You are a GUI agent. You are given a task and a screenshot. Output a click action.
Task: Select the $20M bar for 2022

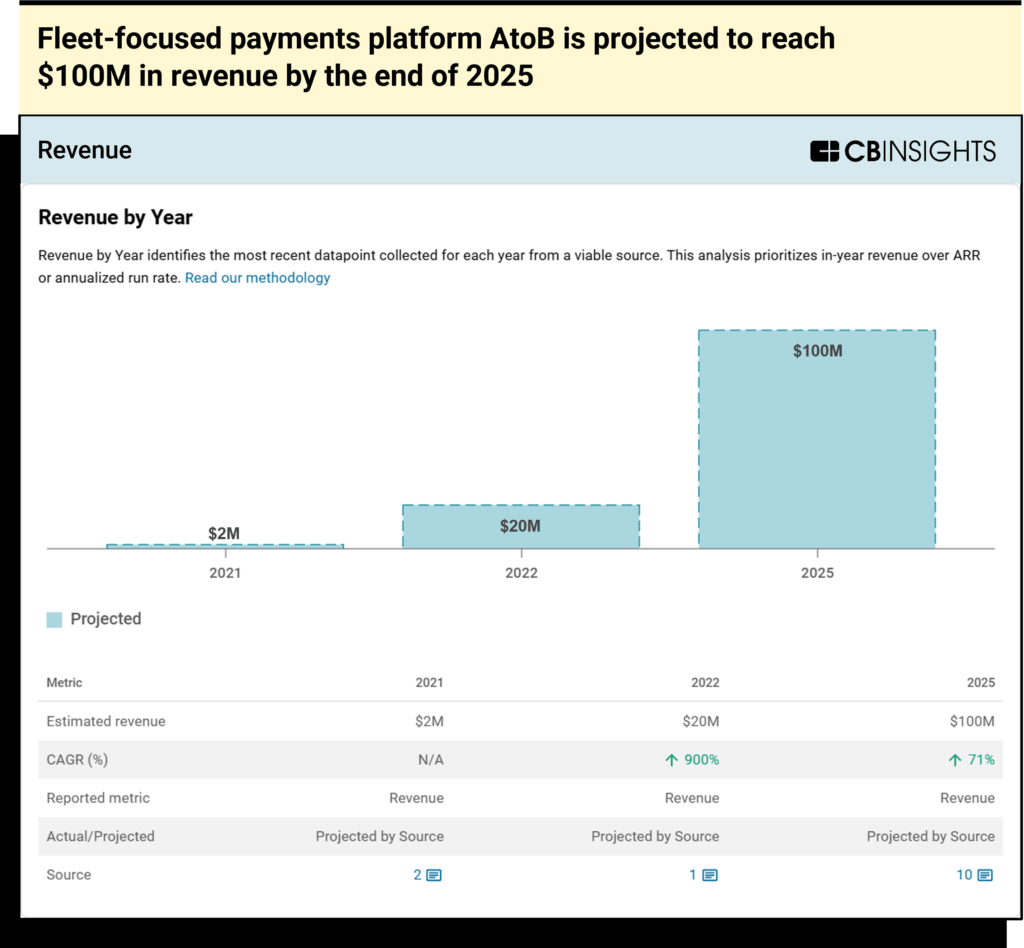click(520, 527)
